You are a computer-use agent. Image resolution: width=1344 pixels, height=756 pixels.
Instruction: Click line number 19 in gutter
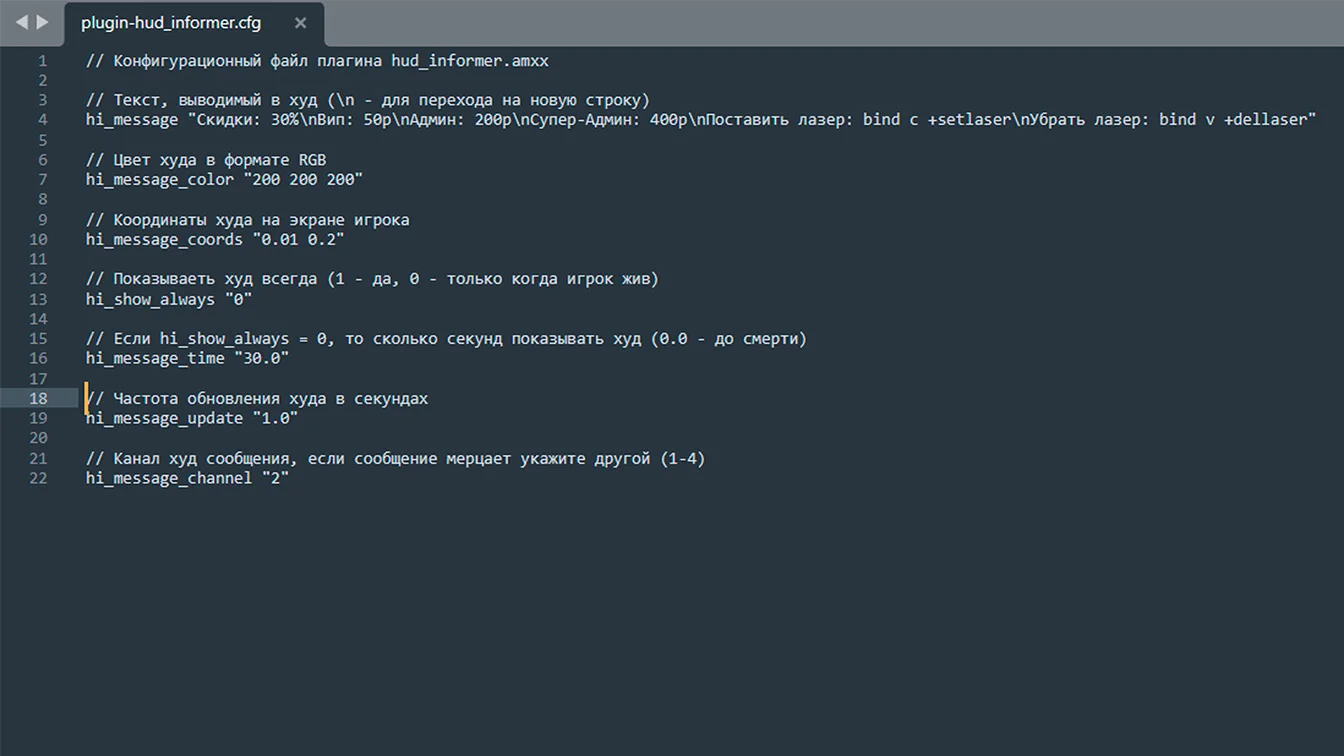tap(38, 418)
